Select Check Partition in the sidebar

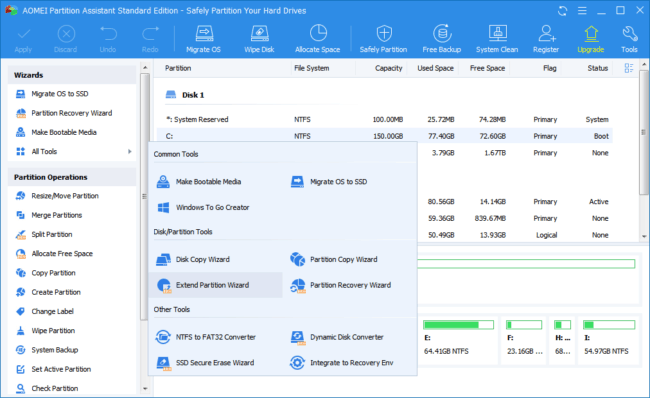pyautogui.click(x=47, y=388)
